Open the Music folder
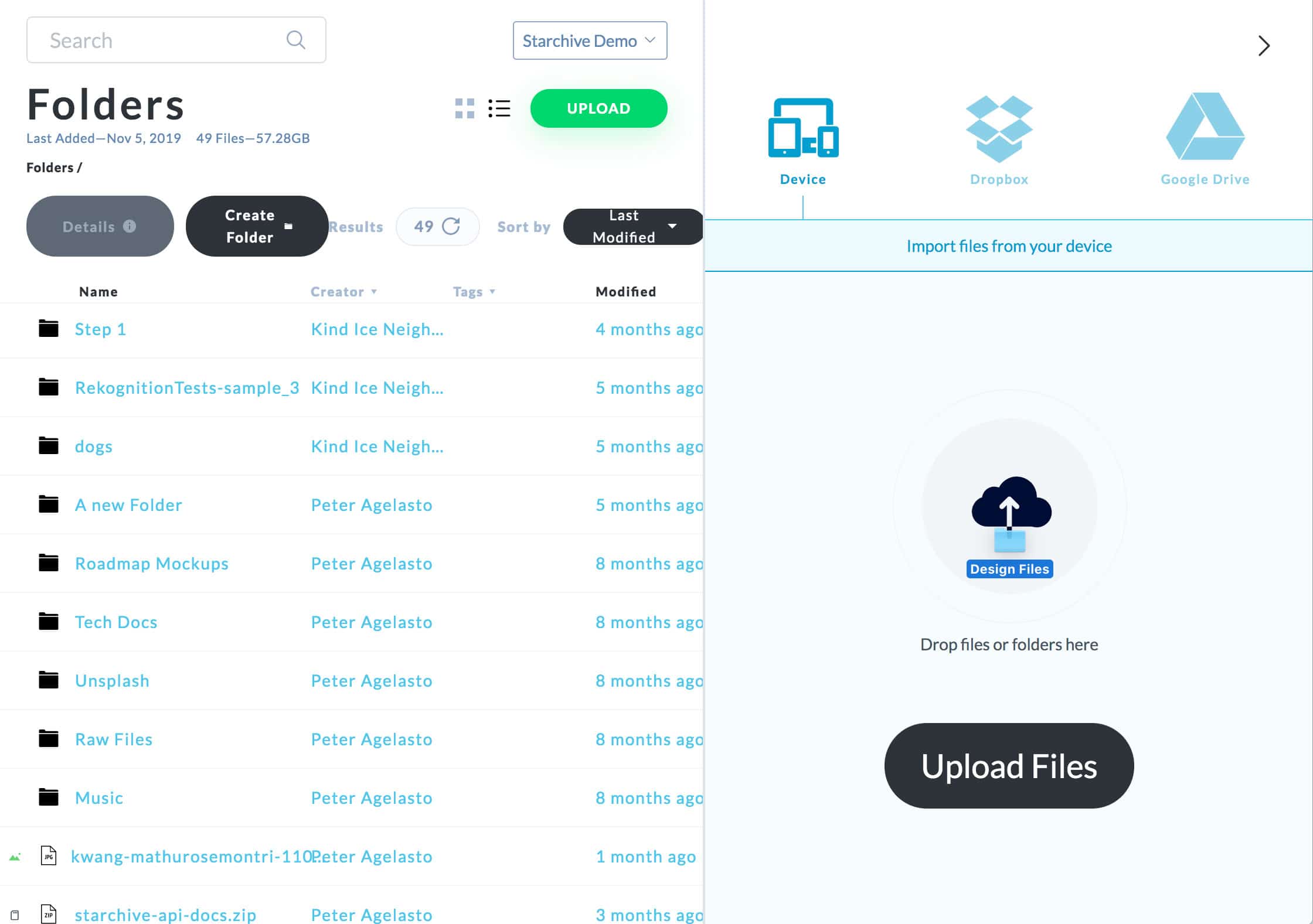1313x924 pixels. (99, 798)
